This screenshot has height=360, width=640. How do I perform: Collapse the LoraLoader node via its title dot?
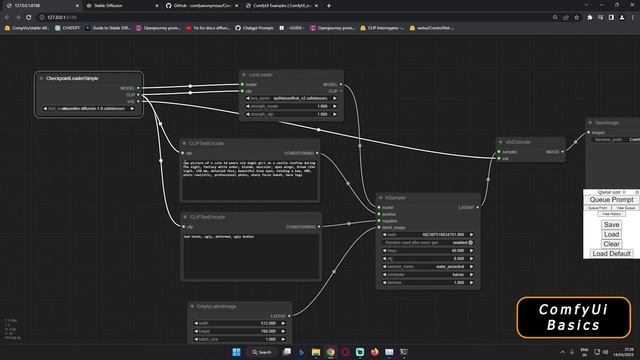(244, 75)
